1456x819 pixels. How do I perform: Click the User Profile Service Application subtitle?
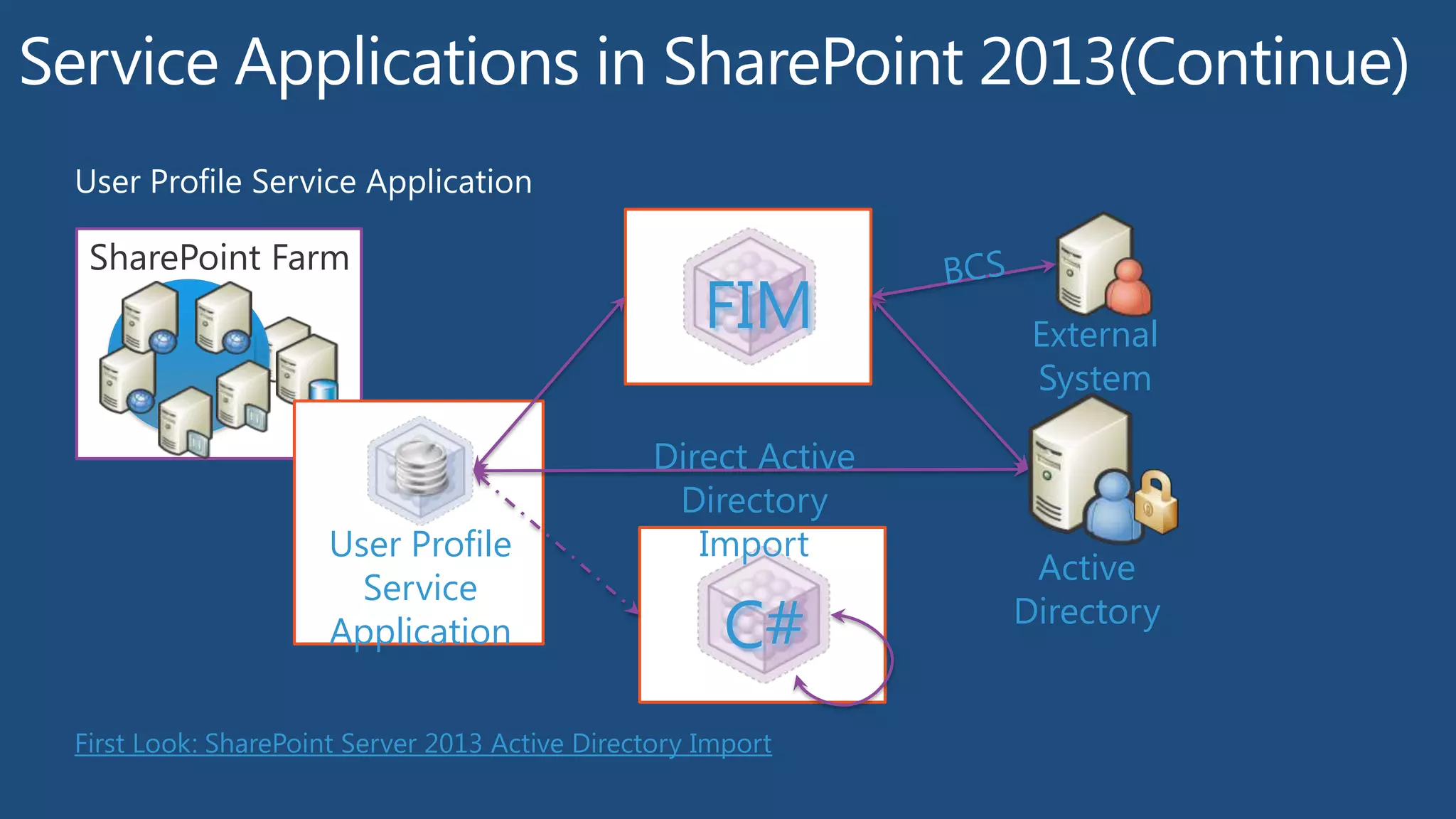tap(304, 182)
